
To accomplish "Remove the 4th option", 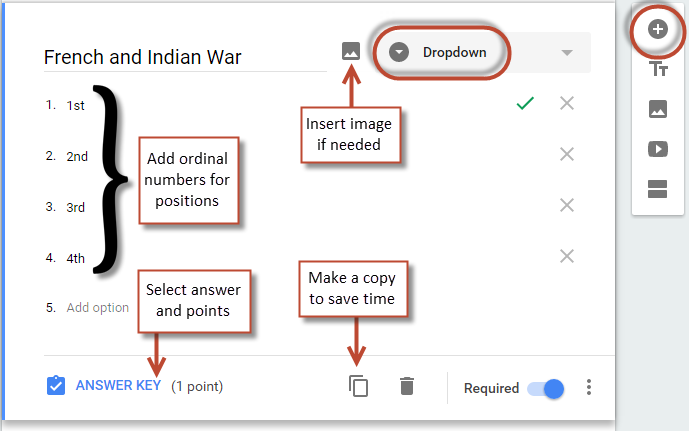I will pyautogui.click(x=567, y=256).
